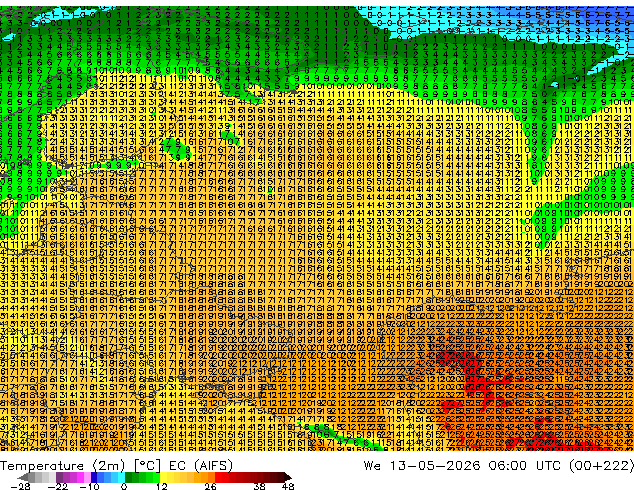Click the gray left arrow end of legend
The image size is (634, 490).
pos(22,477)
